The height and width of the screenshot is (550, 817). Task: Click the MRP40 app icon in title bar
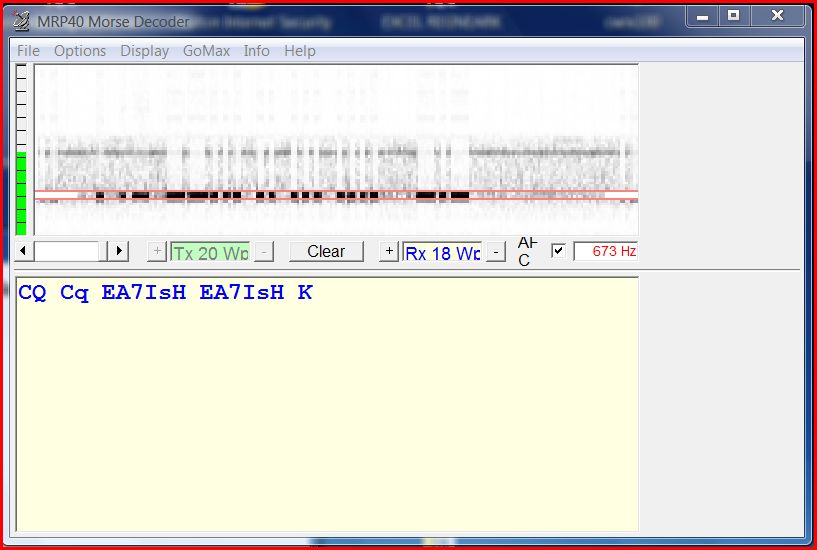pyautogui.click(x=22, y=21)
